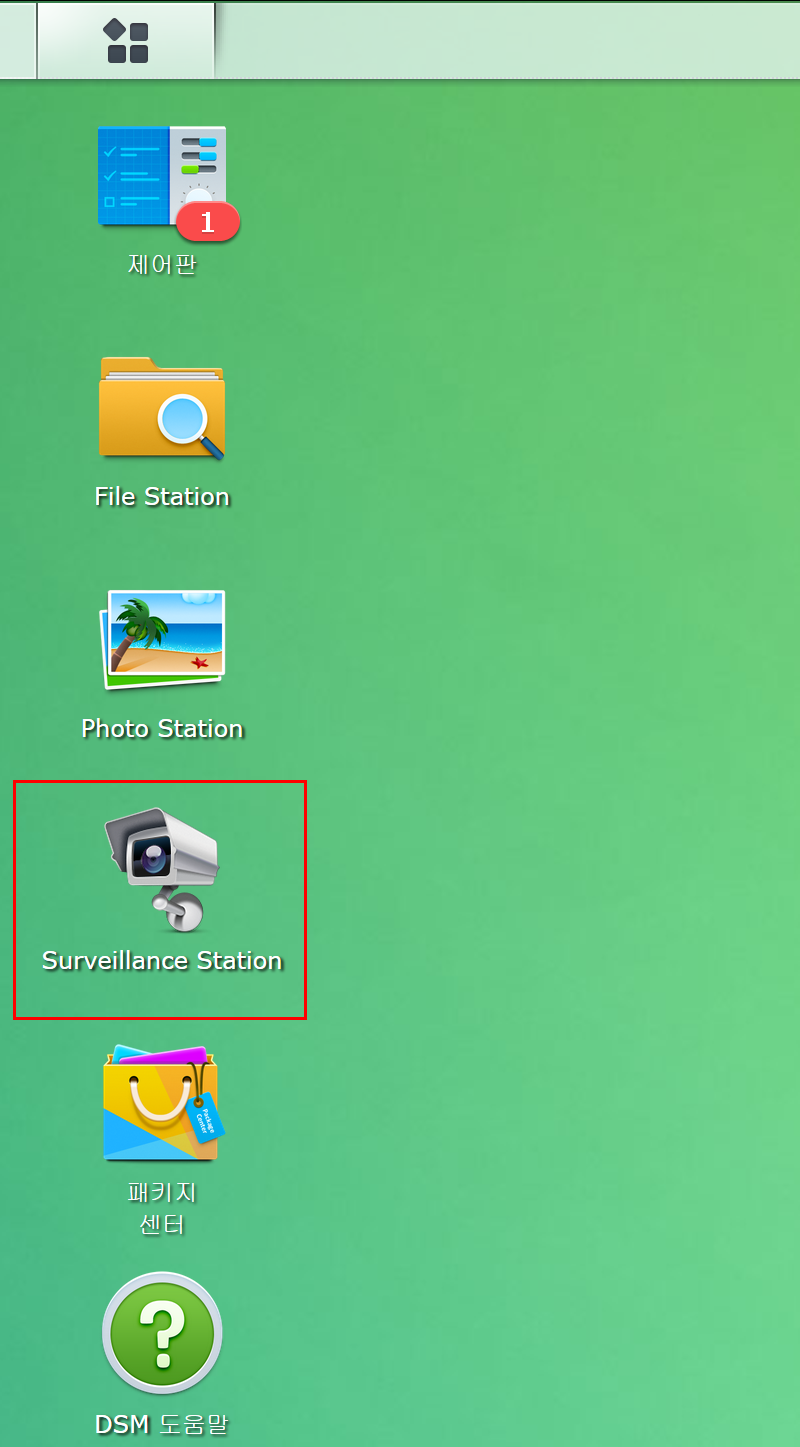Click the DSM 도움말 label text

[162, 1425]
